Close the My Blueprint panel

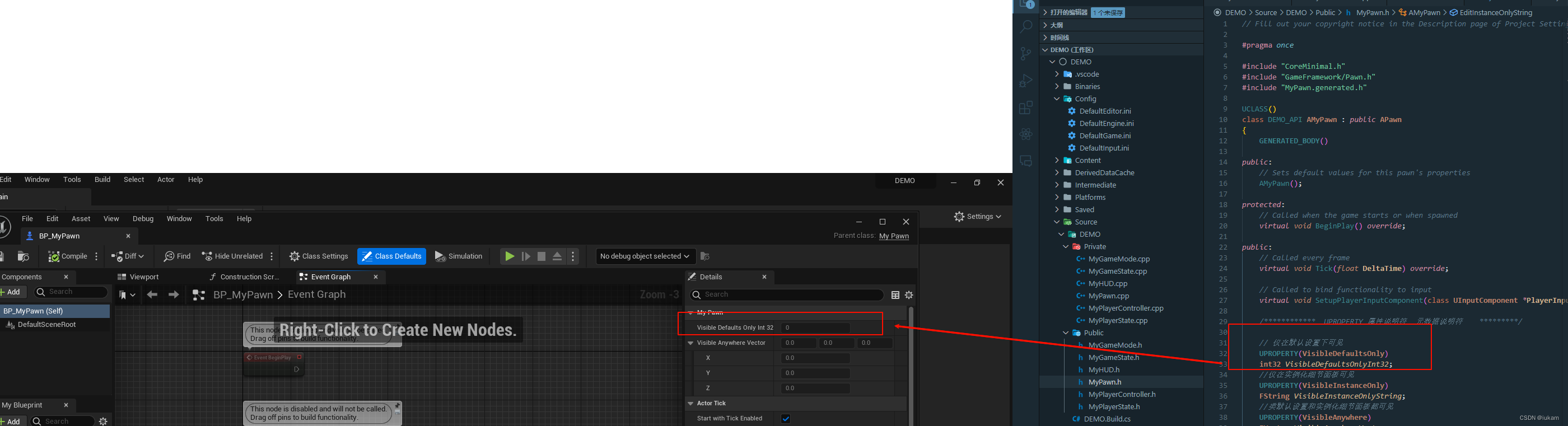point(66,405)
